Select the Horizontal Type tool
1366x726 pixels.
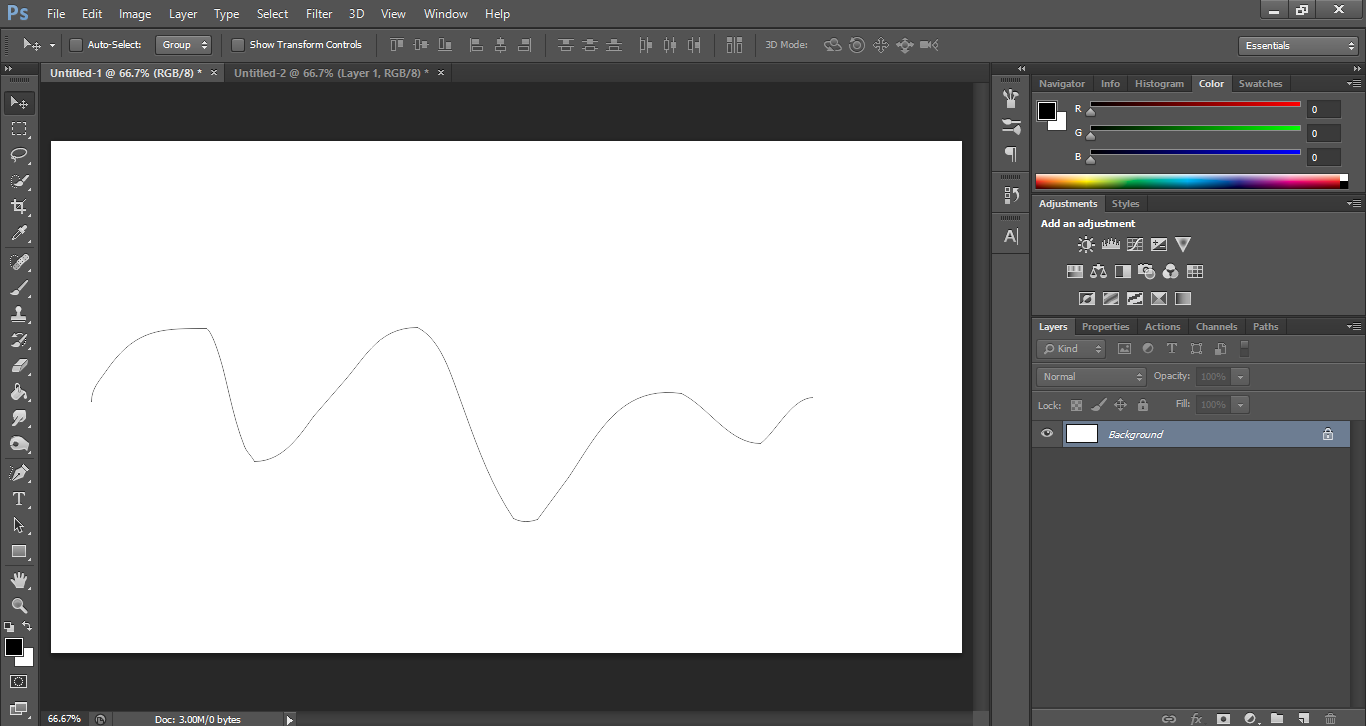click(18, 497)
